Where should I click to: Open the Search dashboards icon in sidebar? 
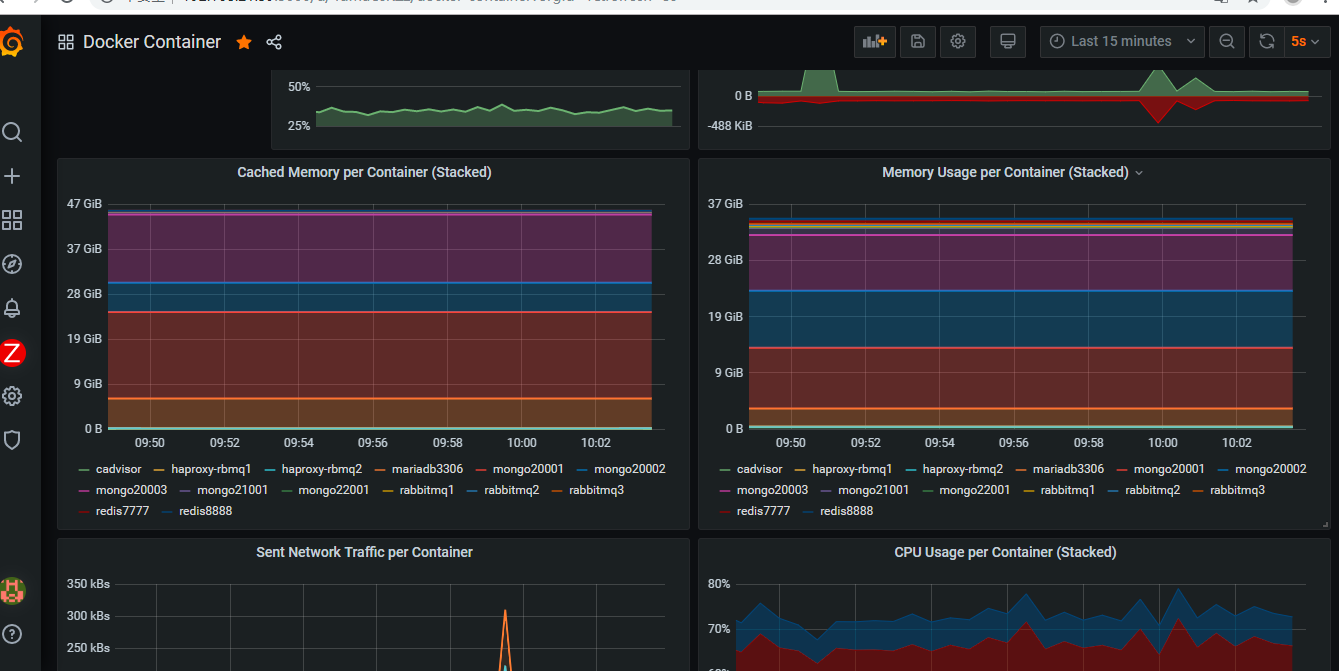point(12,132)
